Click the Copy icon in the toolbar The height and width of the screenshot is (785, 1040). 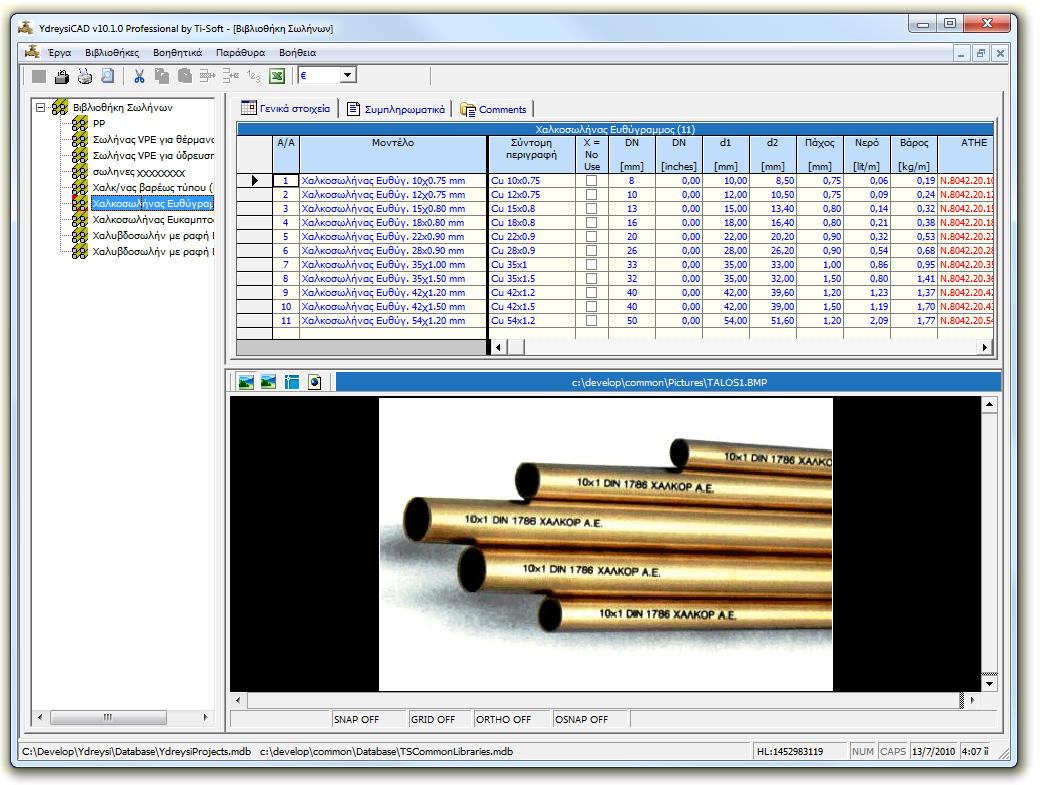[x=161, y=75]
